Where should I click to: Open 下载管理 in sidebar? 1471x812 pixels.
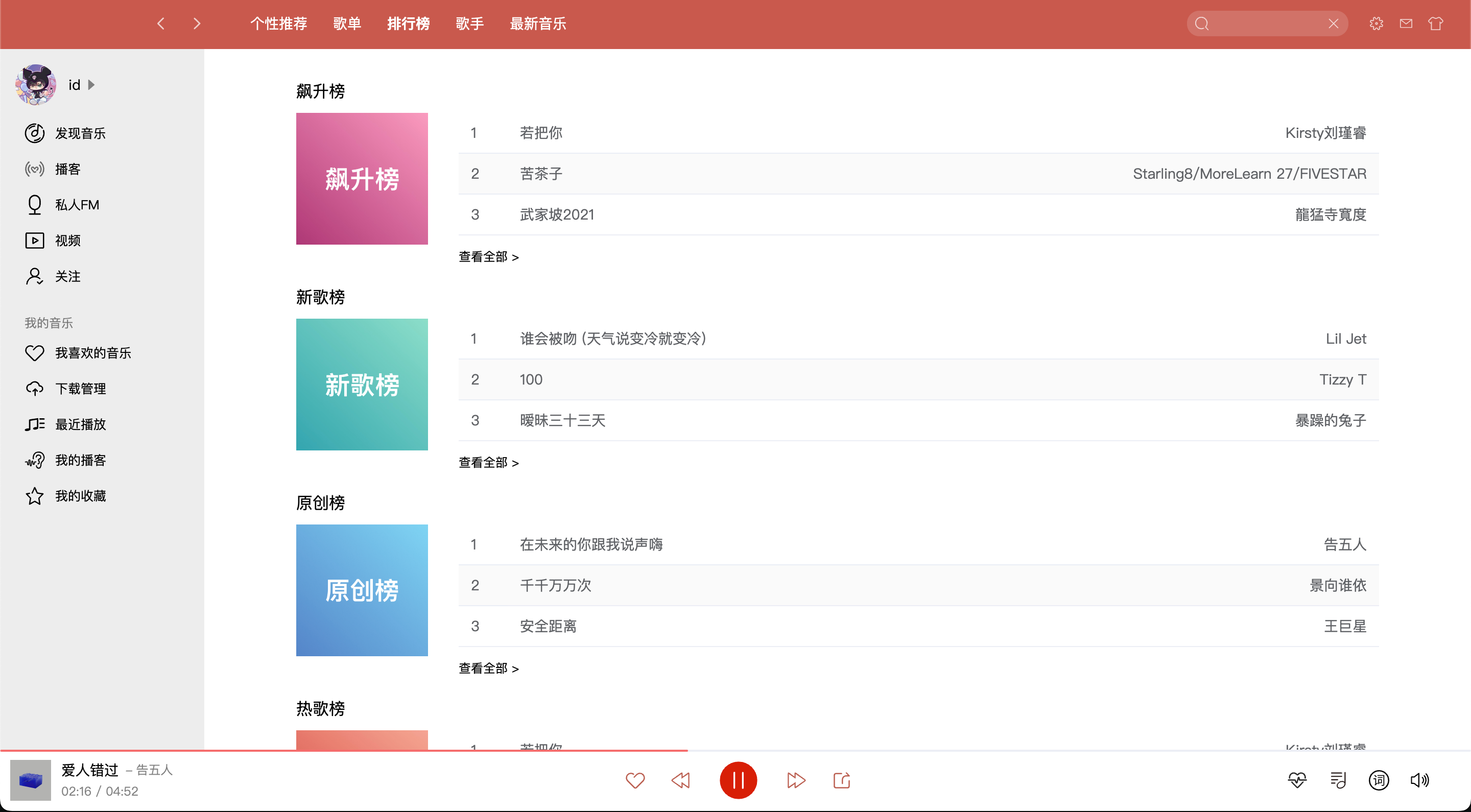click(66, 388)
